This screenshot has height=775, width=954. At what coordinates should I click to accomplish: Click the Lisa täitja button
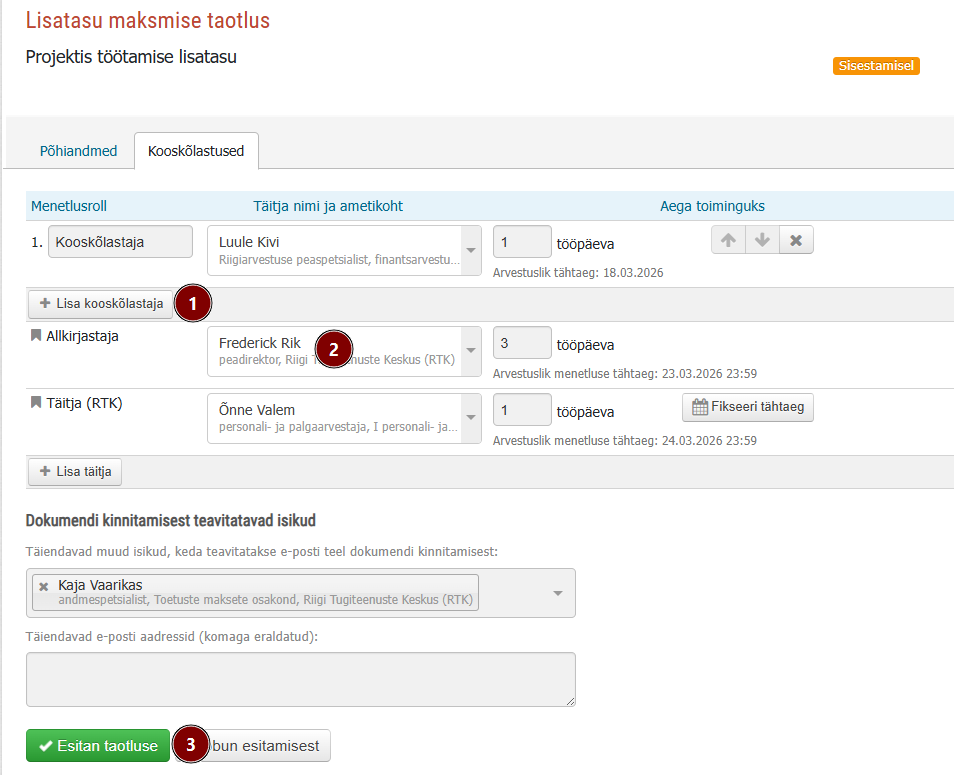75,471
